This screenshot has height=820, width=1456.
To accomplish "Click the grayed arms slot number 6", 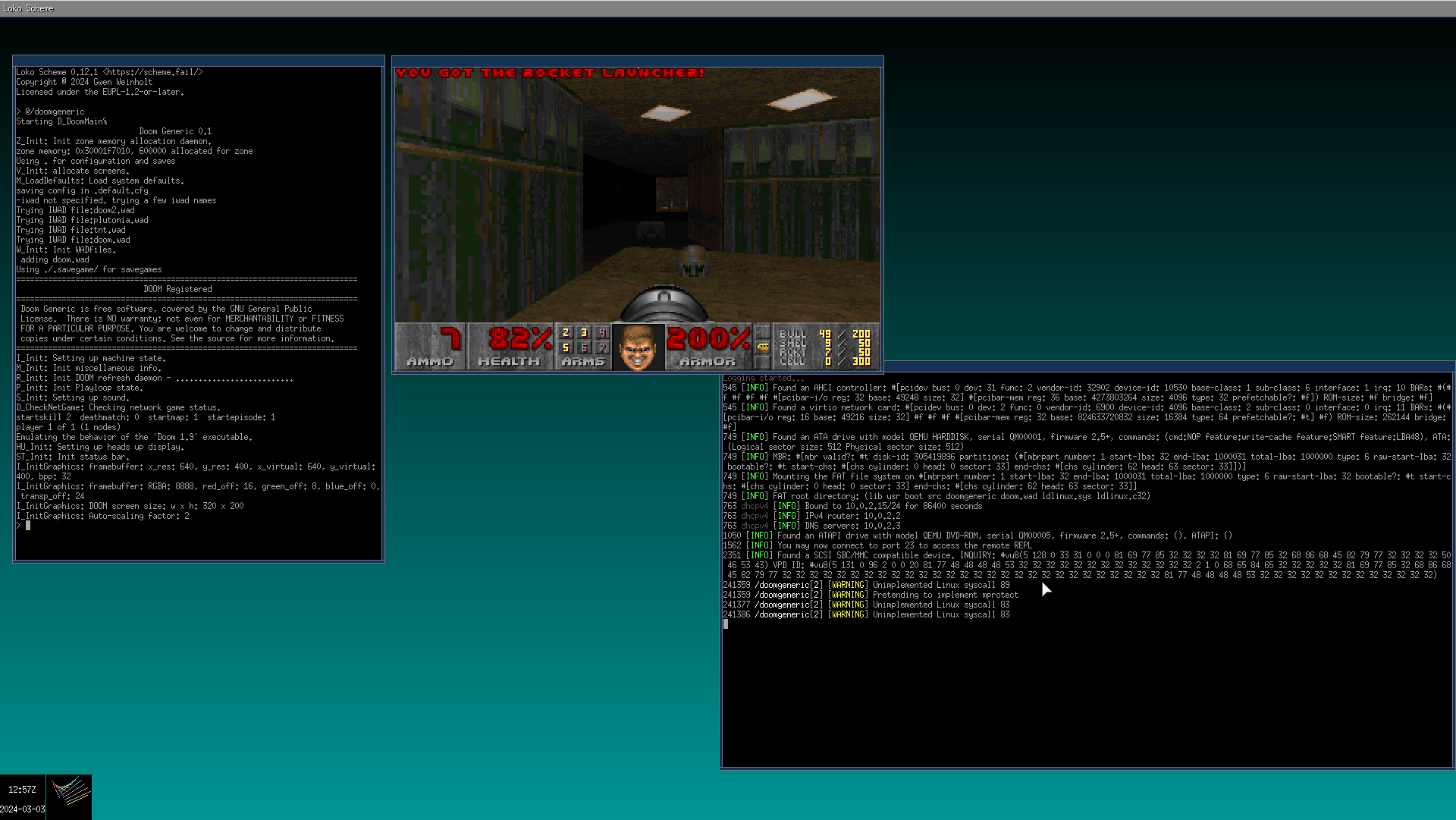I will 584,347.
